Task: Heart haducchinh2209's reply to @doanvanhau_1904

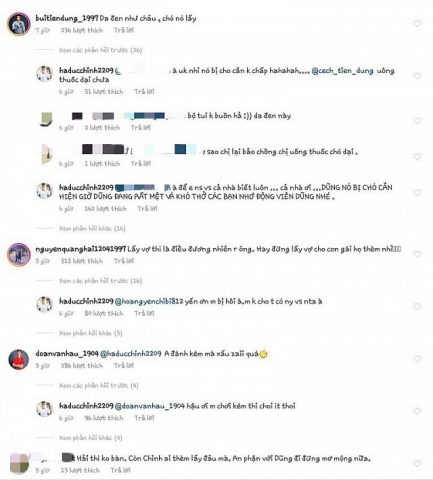Action: (x=417, y=411)
